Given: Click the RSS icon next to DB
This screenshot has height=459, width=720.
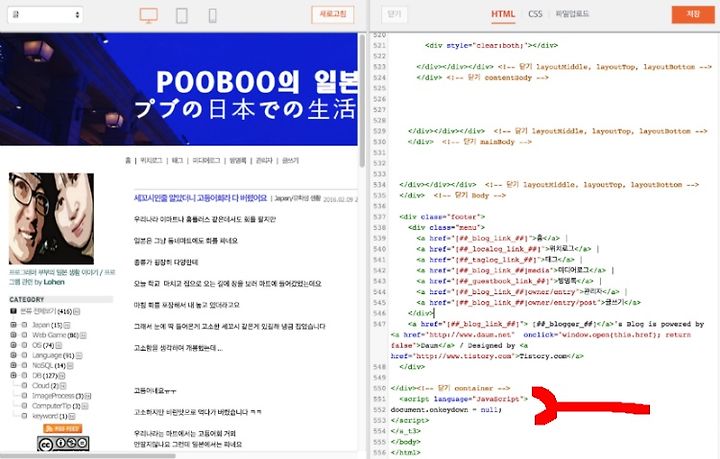Looking at the screenshot, I should coord(62,376).
